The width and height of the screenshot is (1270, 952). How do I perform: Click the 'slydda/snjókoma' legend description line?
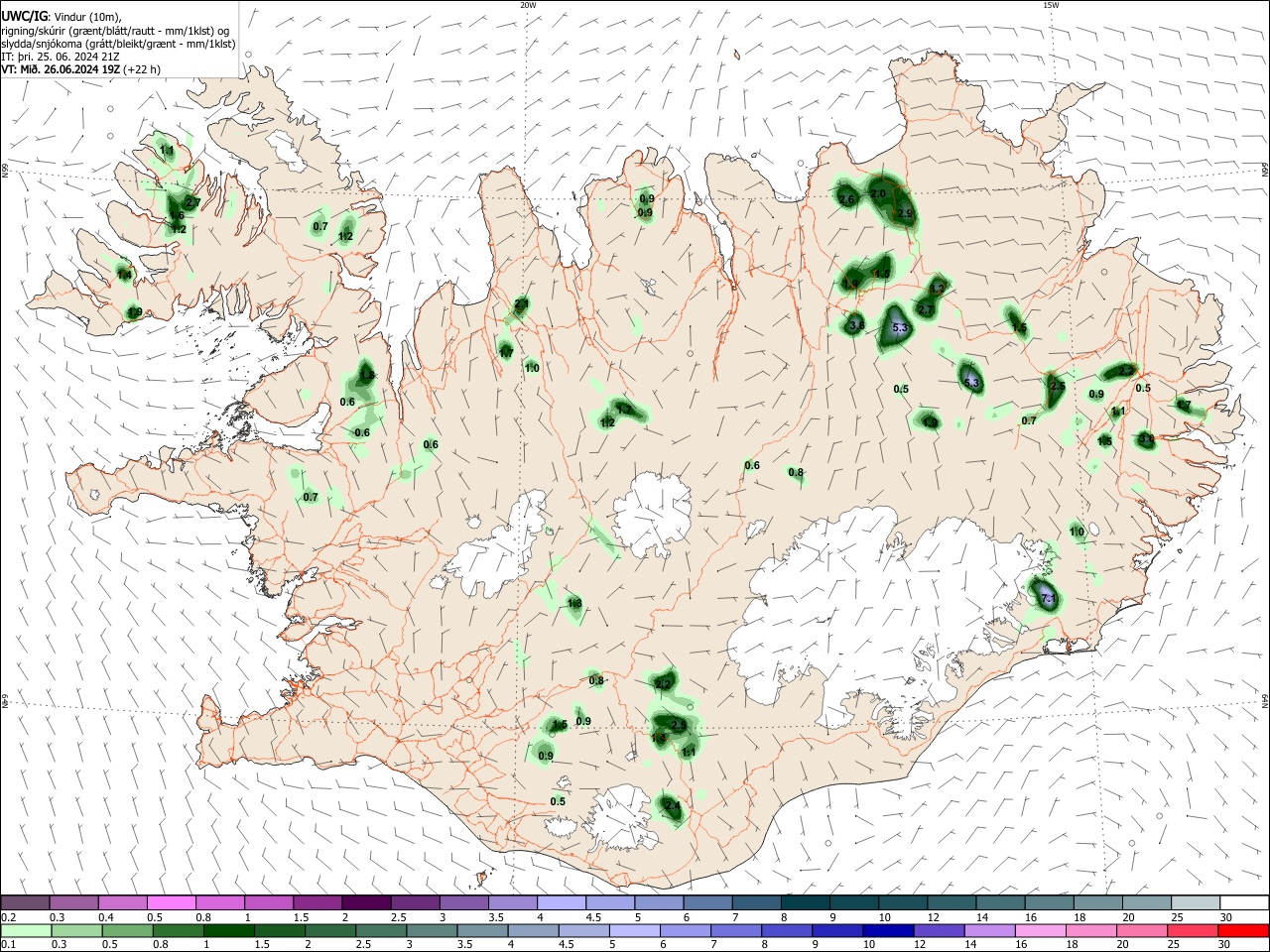click(x=117, y=44)
